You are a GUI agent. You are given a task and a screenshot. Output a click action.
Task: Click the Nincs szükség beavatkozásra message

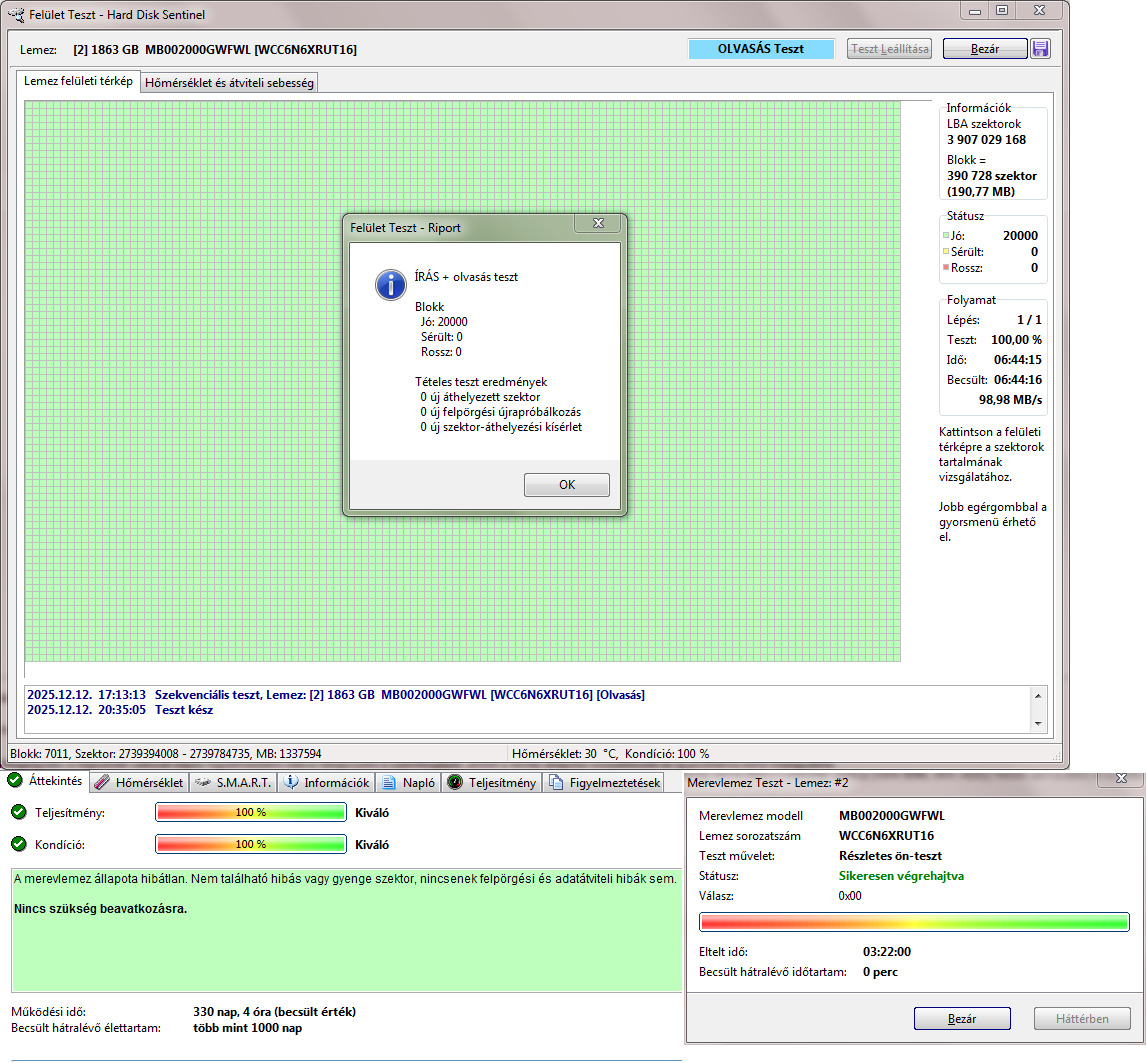coord(100,909)
